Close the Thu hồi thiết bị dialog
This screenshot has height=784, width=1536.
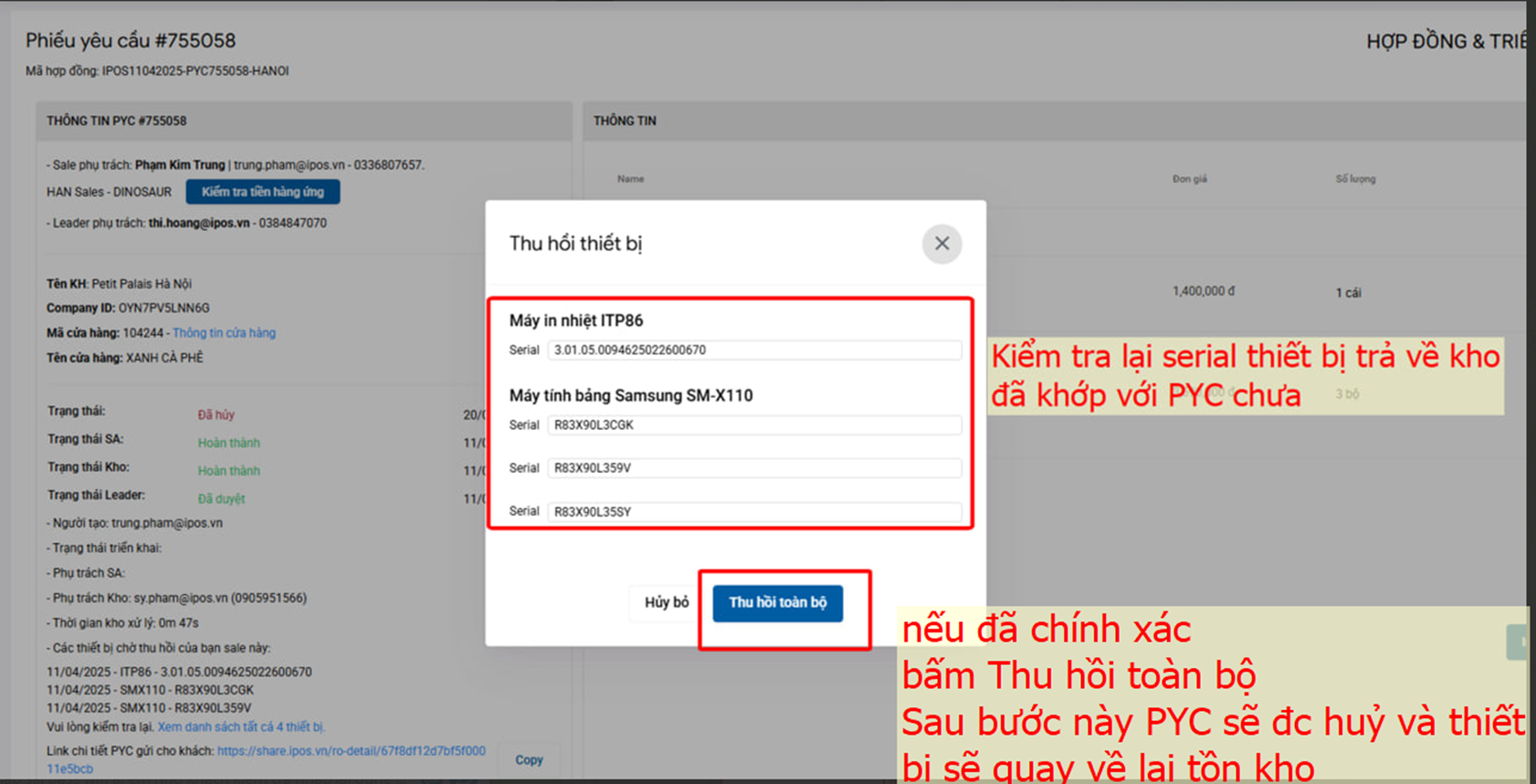click(x=942, y=244)
